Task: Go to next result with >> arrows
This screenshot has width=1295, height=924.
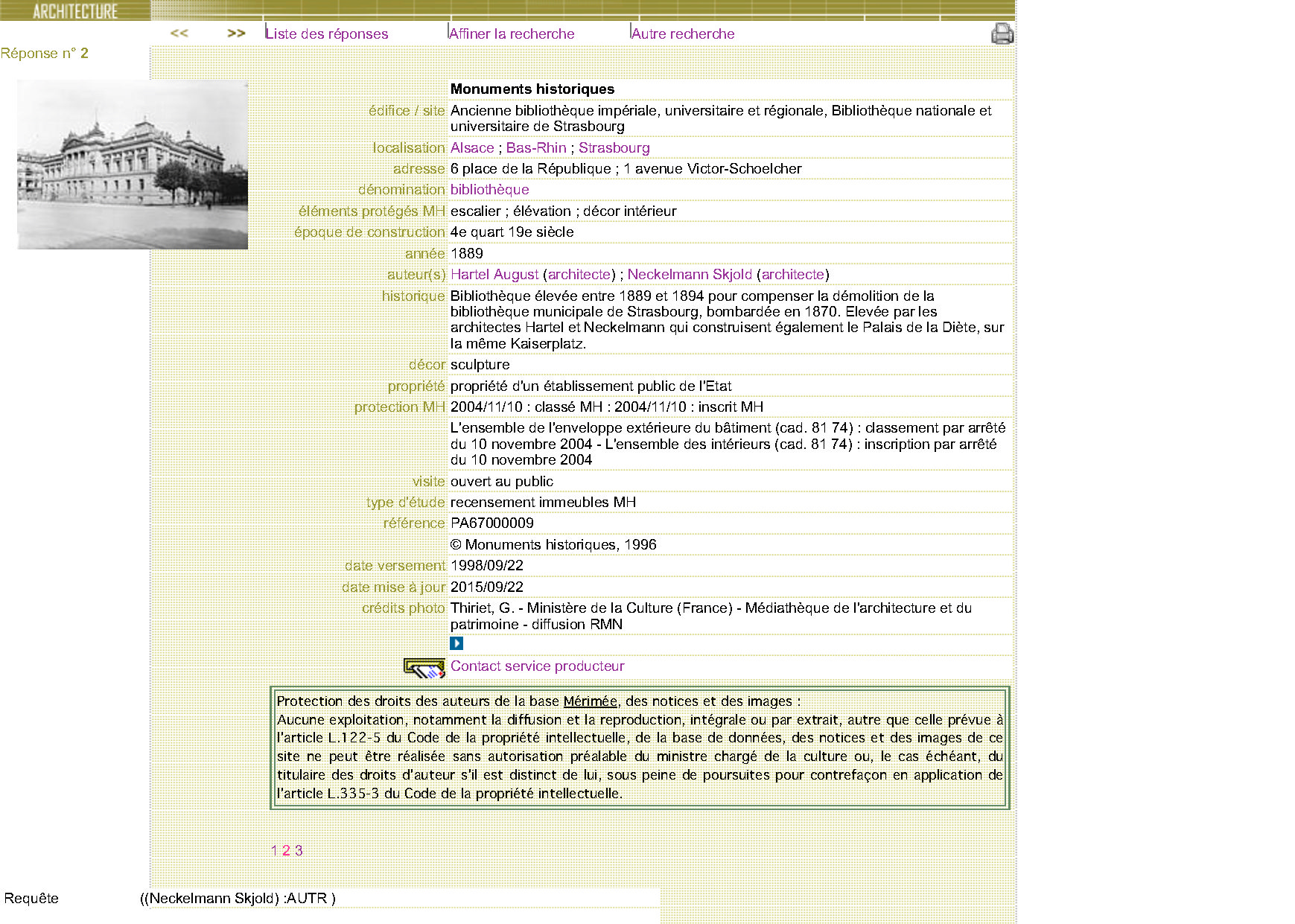Action: (x=236, y=34)
